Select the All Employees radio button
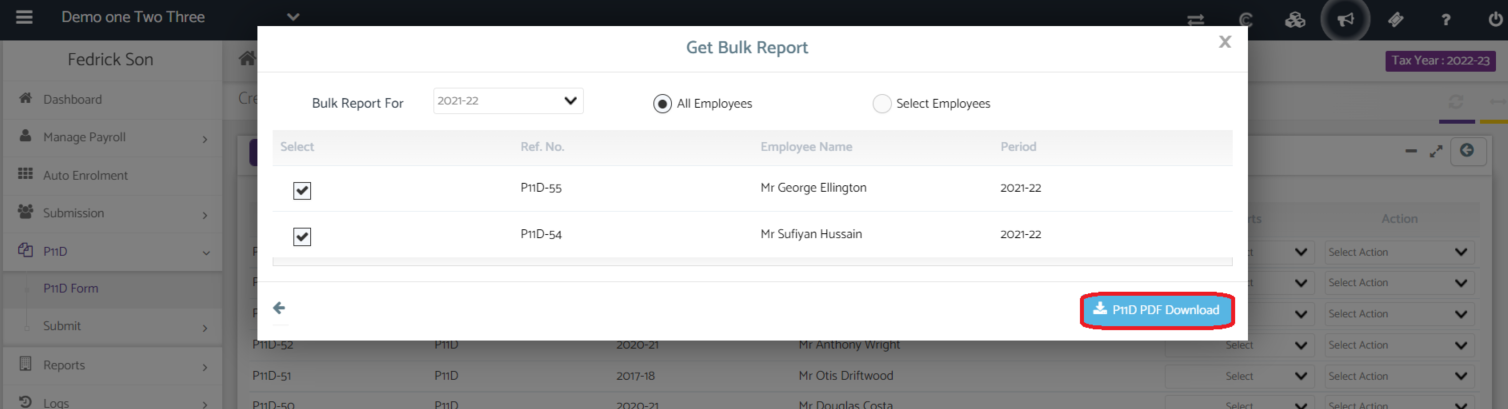 pyautogui.click(x=662, y=103)
